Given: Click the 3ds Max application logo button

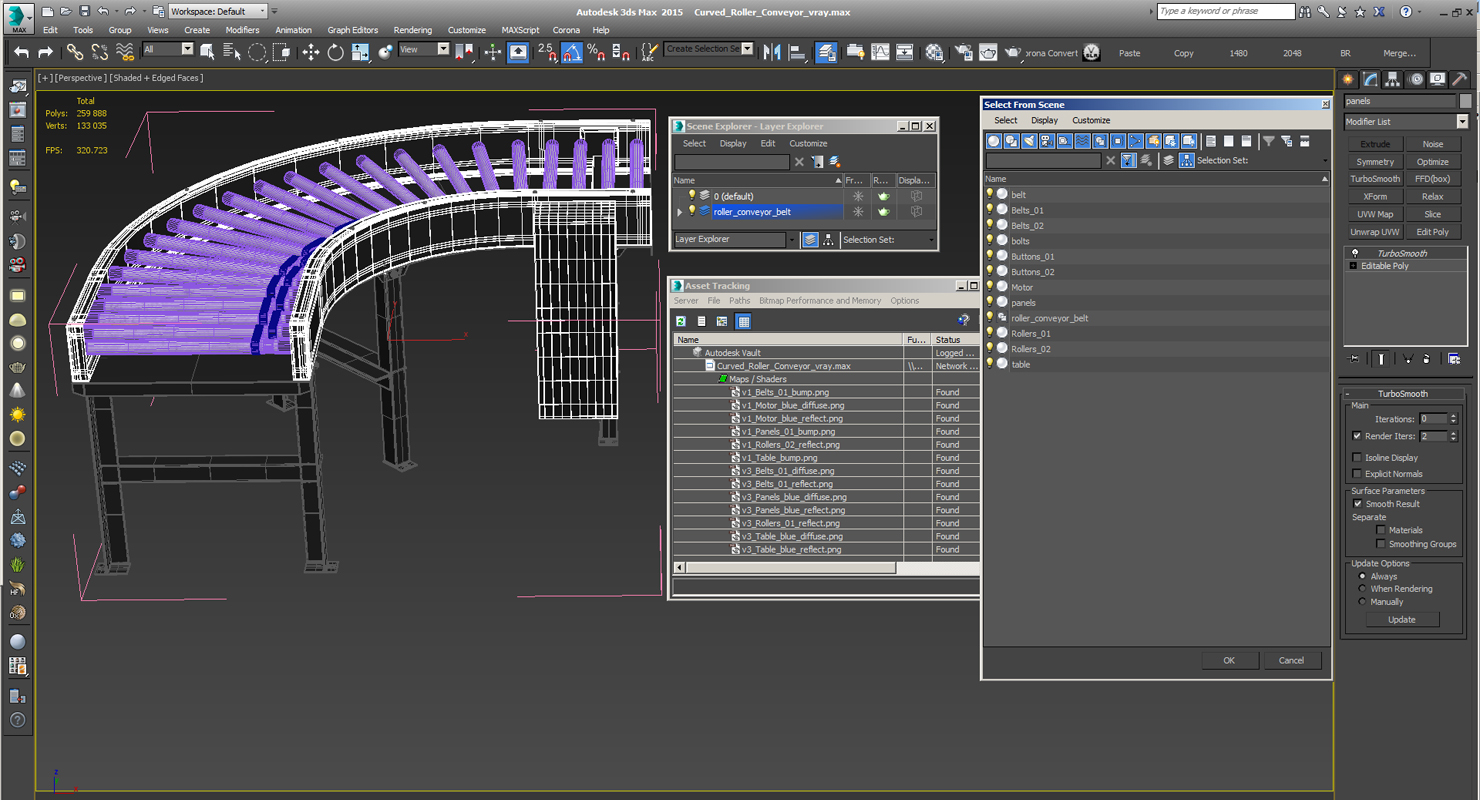Looking at the screenshot, I should (x=18, y=17).
